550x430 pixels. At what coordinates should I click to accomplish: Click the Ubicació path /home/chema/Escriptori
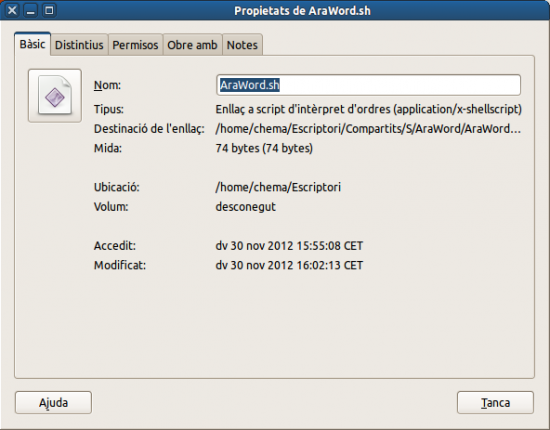click(278, 187)
